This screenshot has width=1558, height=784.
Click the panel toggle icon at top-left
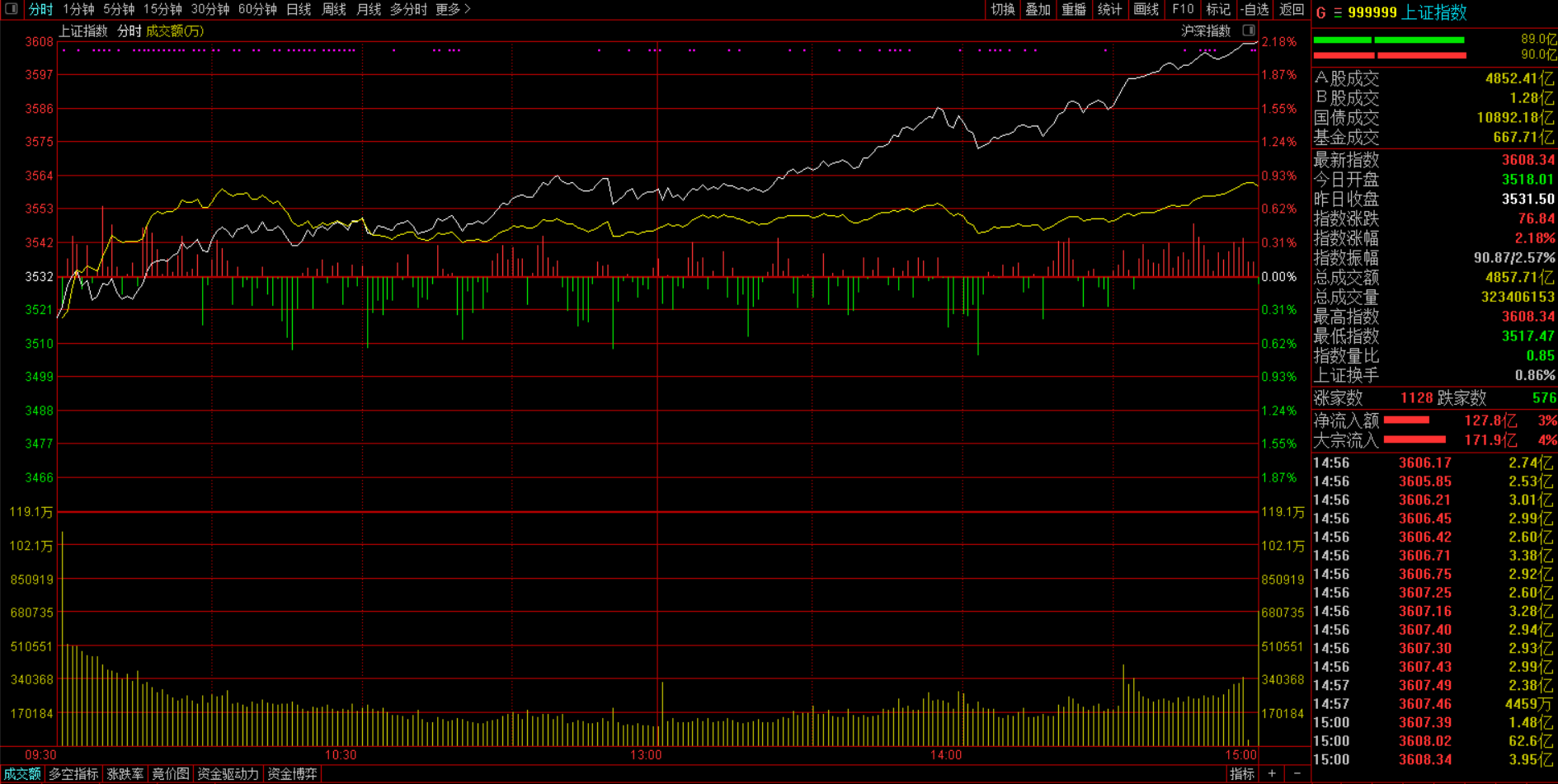pyautogui.click(x=12, y=9)
